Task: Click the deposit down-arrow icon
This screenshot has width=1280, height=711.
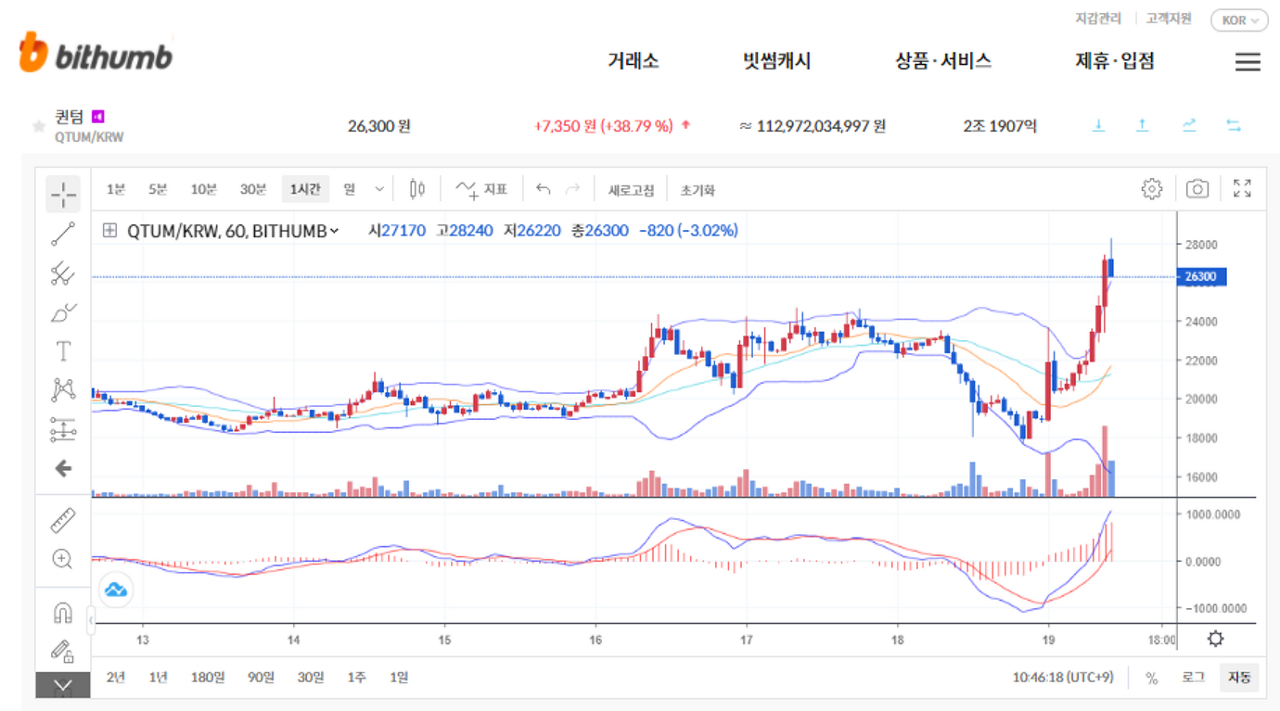Action: [1098, 126]
